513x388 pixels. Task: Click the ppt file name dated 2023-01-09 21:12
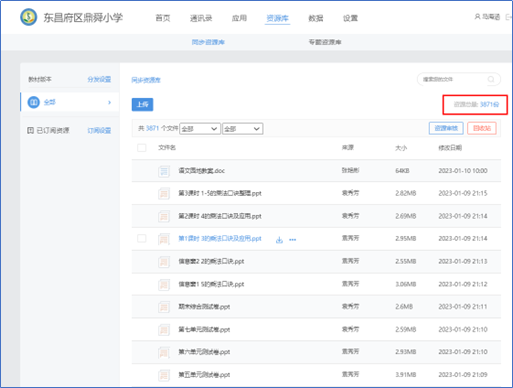[211, 284]
